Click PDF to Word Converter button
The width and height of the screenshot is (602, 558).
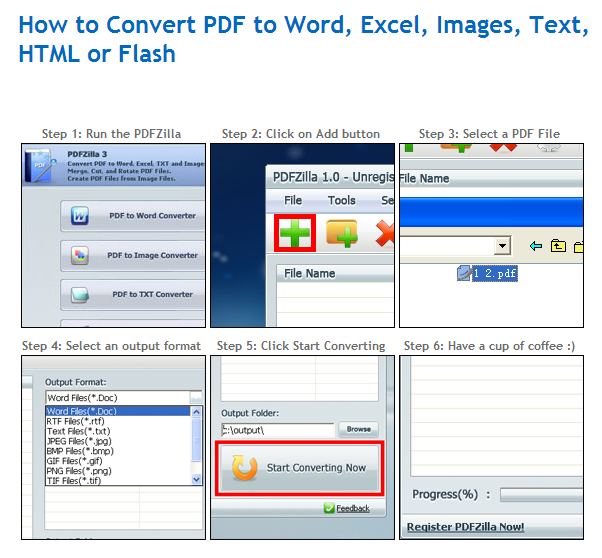click(x=133, y=216)
